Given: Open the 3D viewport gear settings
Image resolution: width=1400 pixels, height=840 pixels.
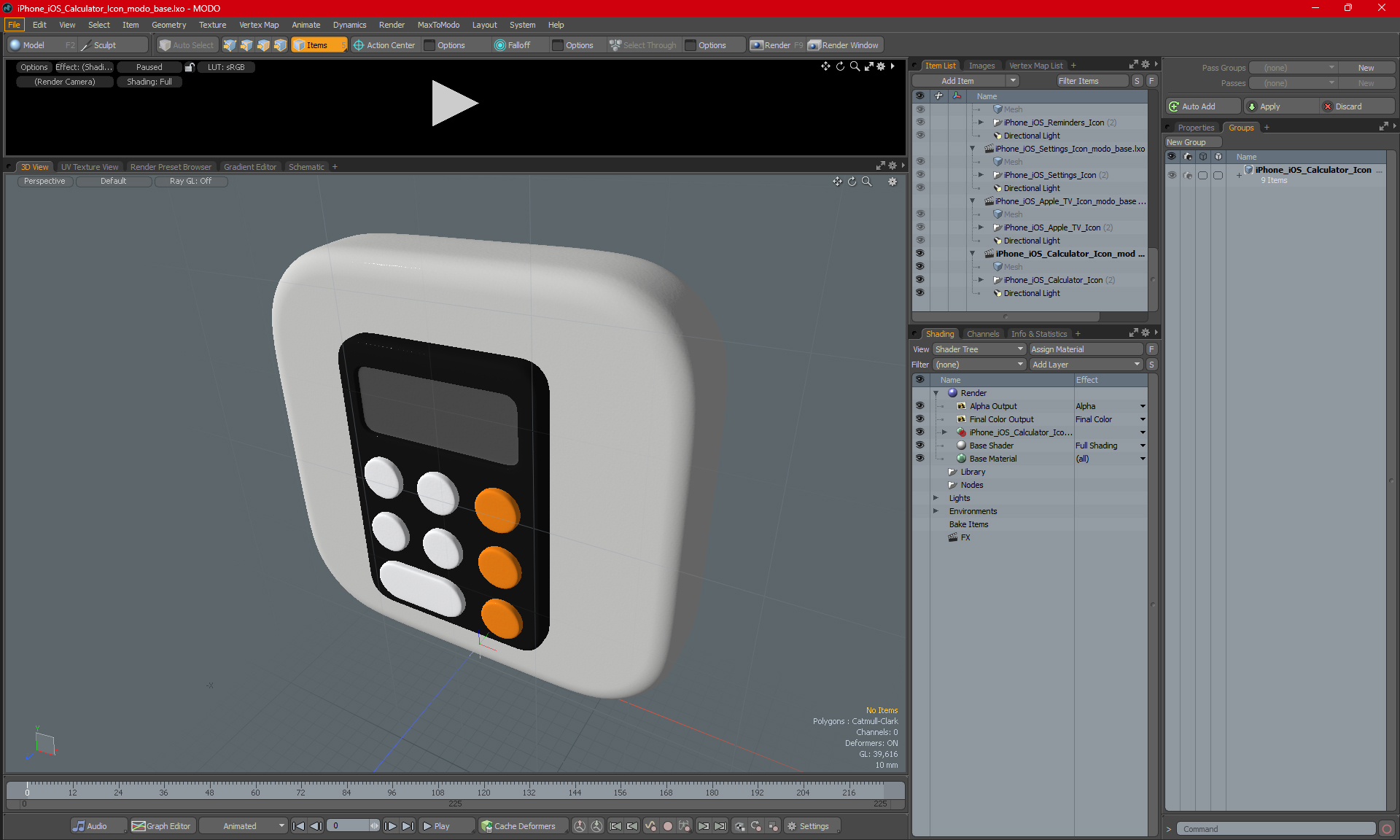Looking at the screenshot, I should click(892, 182).
